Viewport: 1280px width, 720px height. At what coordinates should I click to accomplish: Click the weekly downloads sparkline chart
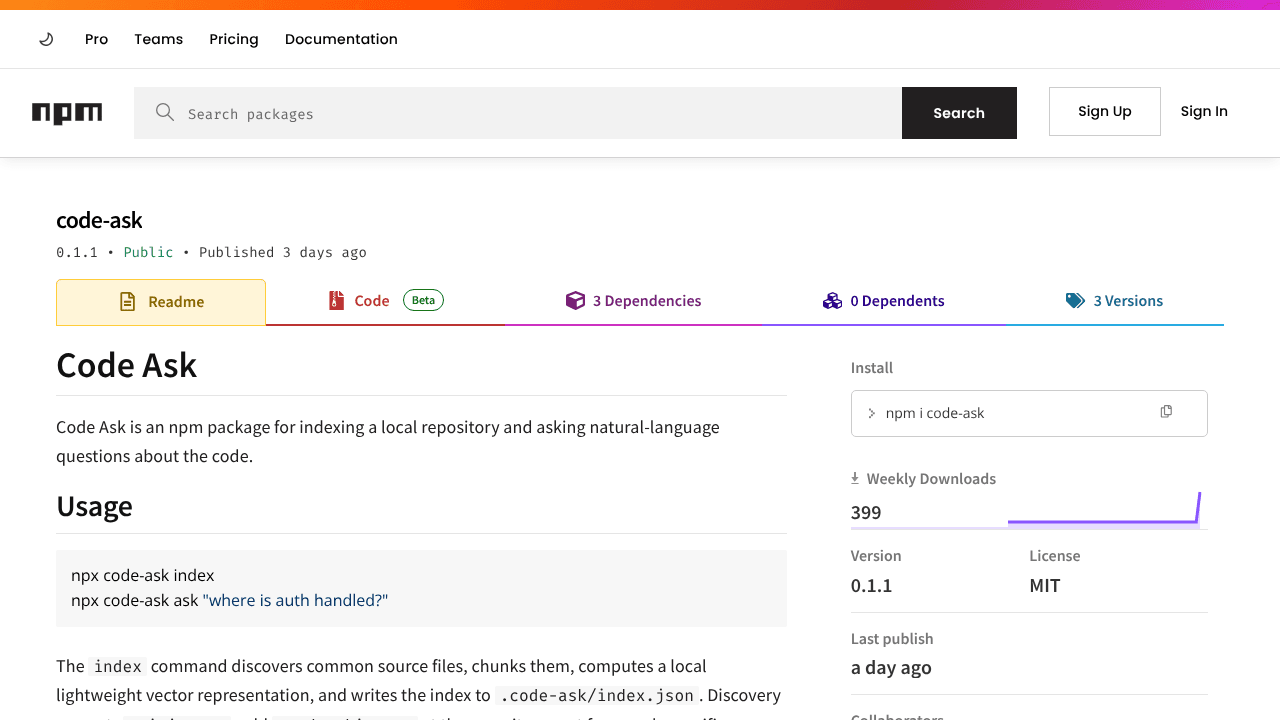1104,508
